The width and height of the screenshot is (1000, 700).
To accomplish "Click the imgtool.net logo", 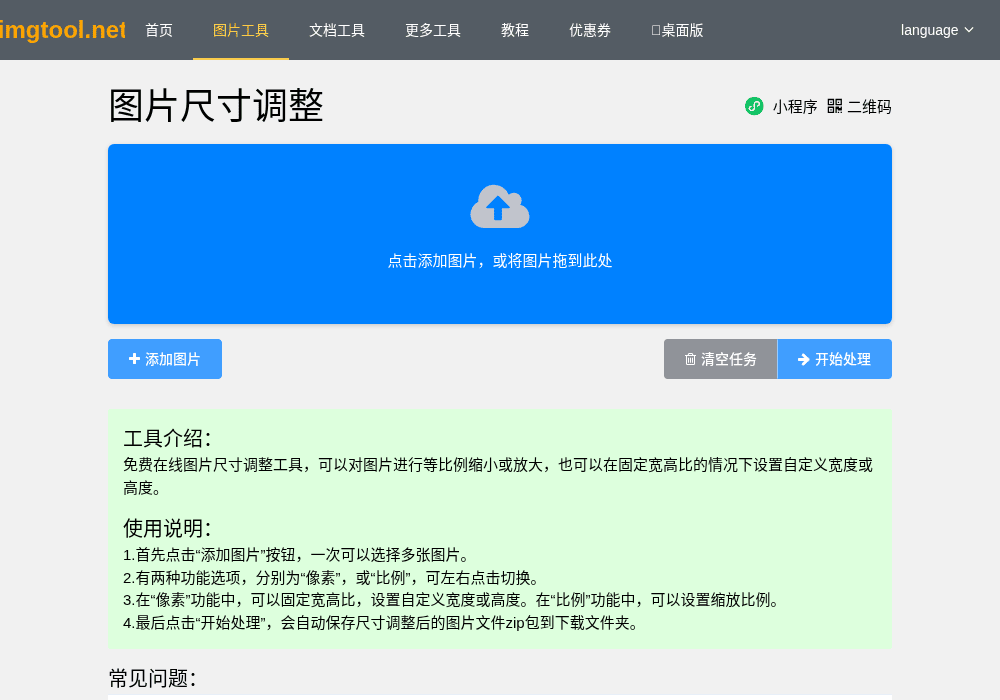I will click(x=62, y=30).
